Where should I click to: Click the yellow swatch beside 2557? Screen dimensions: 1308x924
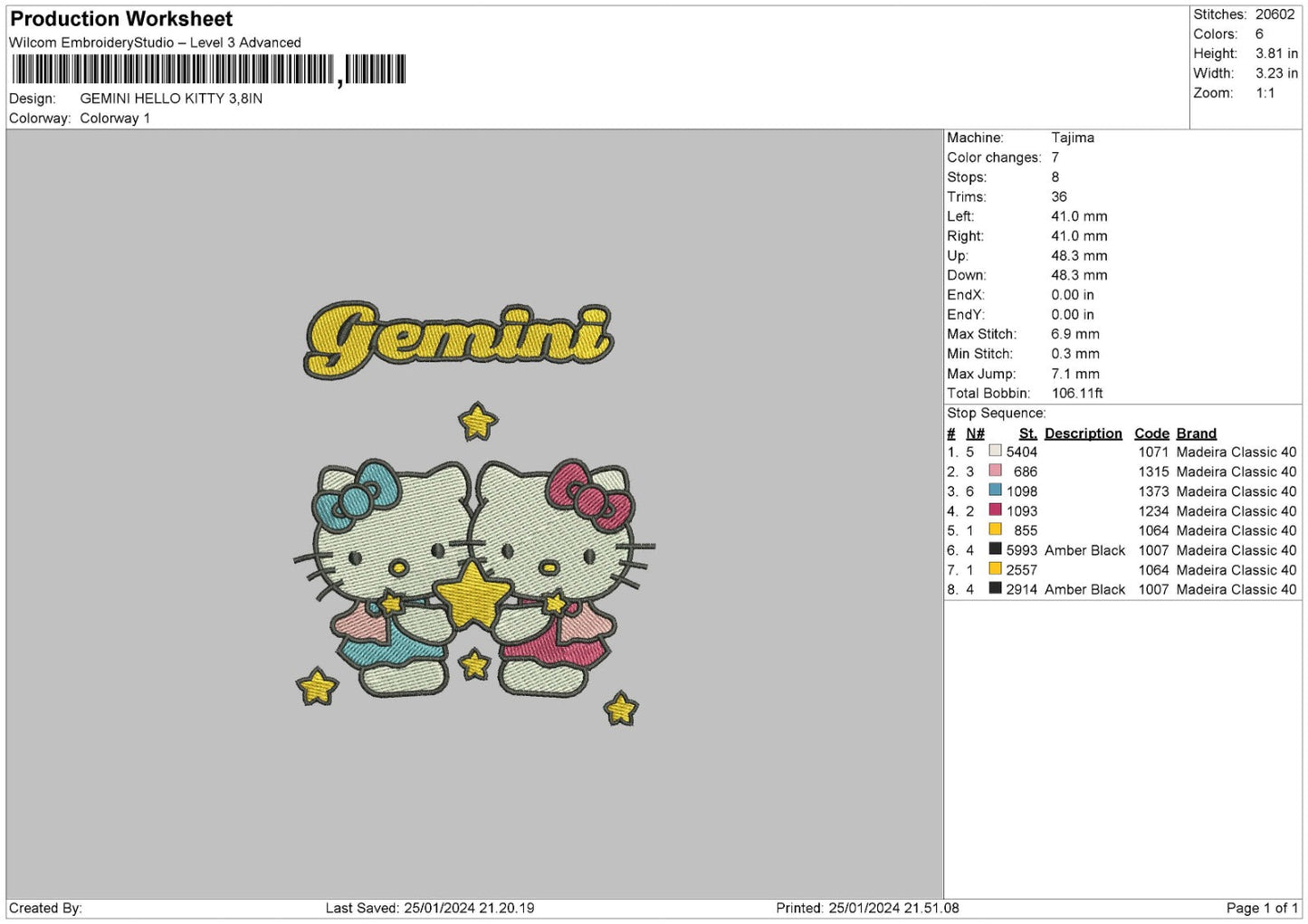click(x=995, y=568)
